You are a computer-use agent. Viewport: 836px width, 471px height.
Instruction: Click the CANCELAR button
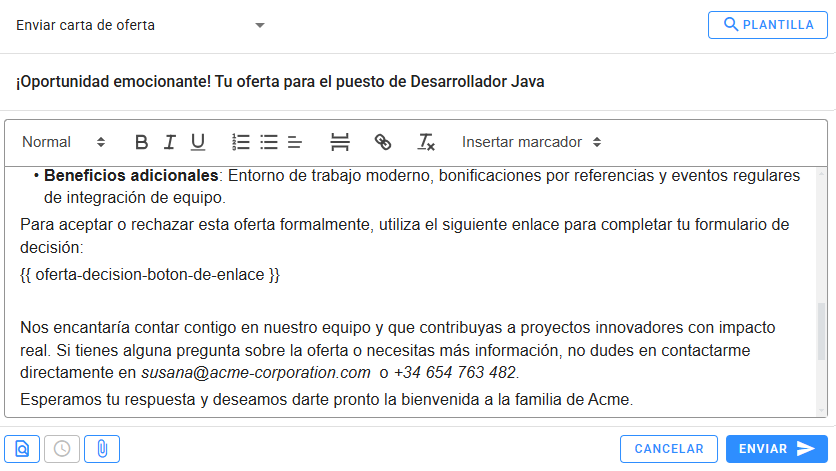tap(669, 449)
